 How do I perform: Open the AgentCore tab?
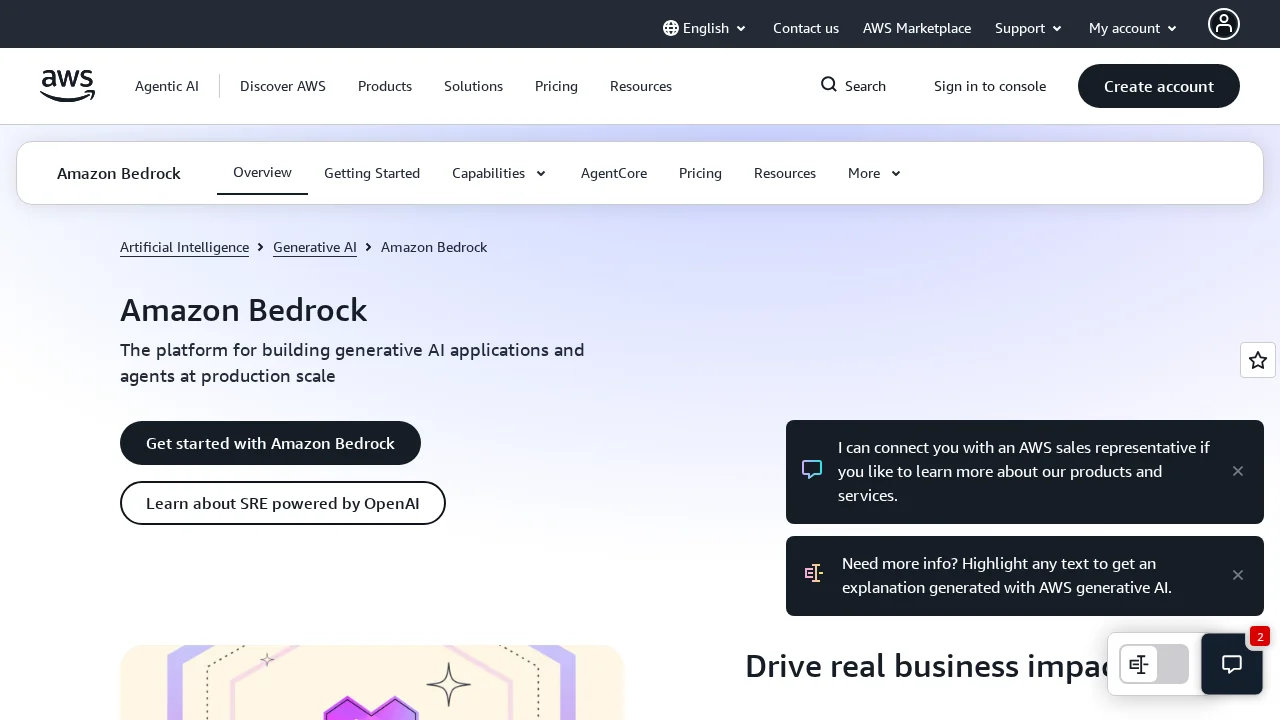(x=614, y=173)
